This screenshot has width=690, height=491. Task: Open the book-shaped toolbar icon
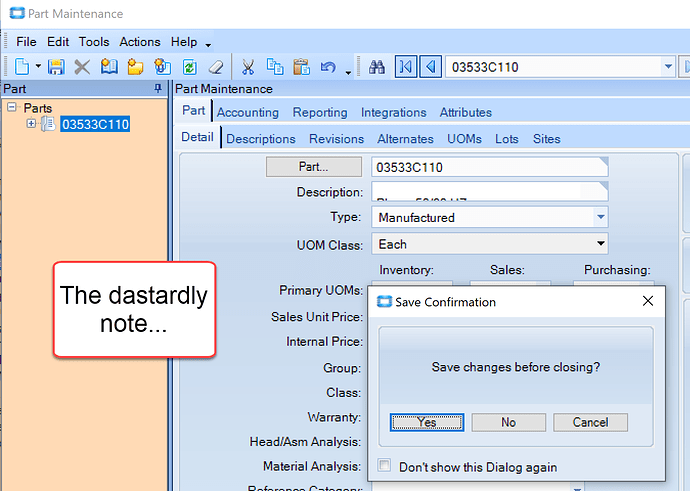click(x=109, y=67)
